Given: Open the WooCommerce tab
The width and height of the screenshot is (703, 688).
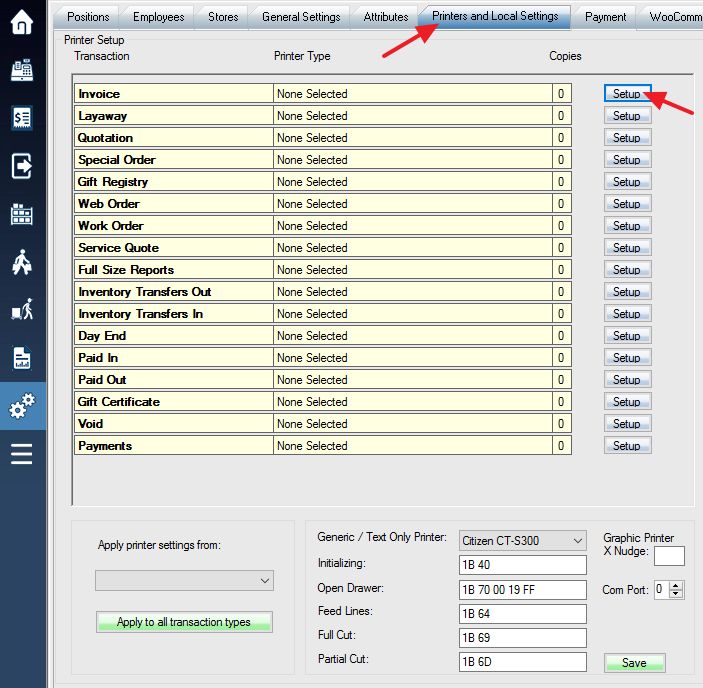Looking at the screenshot, I should pos(675,17).
